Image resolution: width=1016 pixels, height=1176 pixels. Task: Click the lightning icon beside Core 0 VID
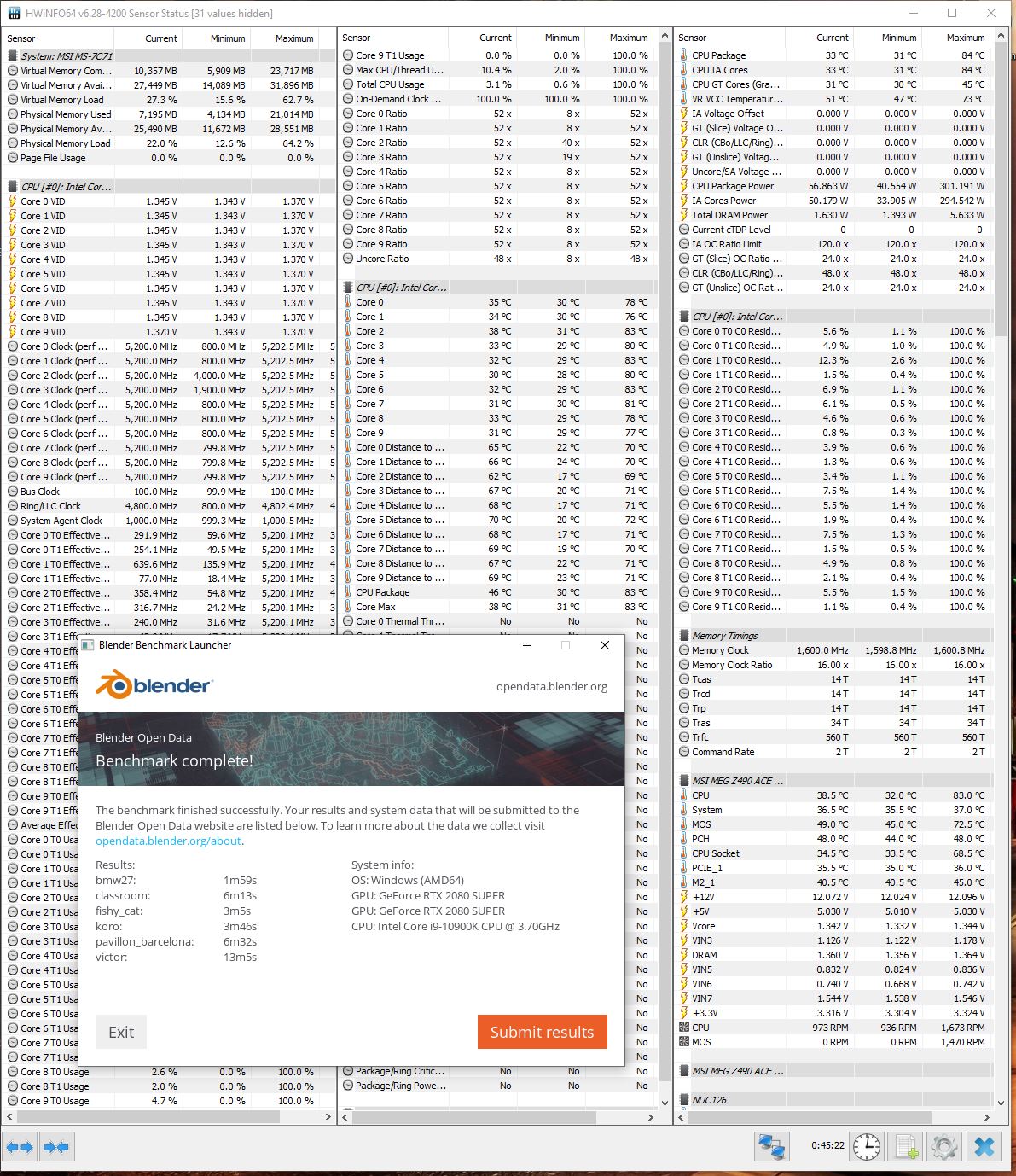tap(13, 201)
